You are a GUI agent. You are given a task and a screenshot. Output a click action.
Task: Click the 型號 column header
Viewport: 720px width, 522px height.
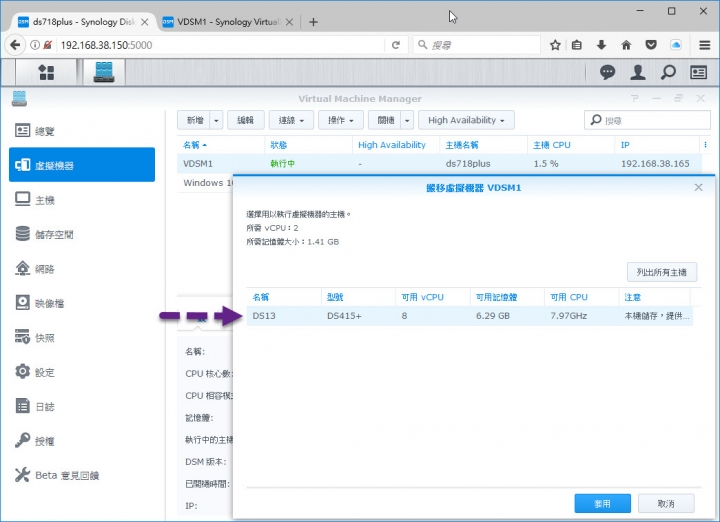tap(358, 297)
